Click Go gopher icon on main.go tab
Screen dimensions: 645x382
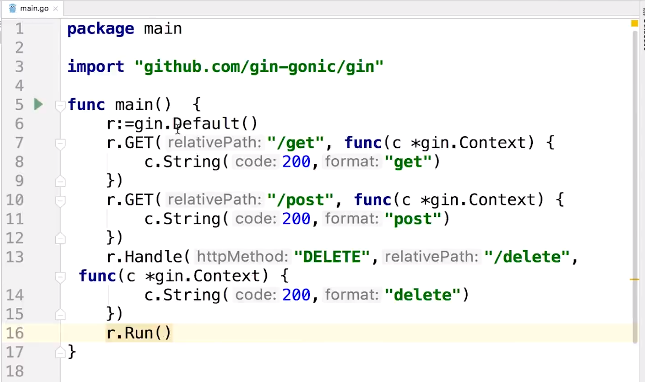tap(12, 8)
